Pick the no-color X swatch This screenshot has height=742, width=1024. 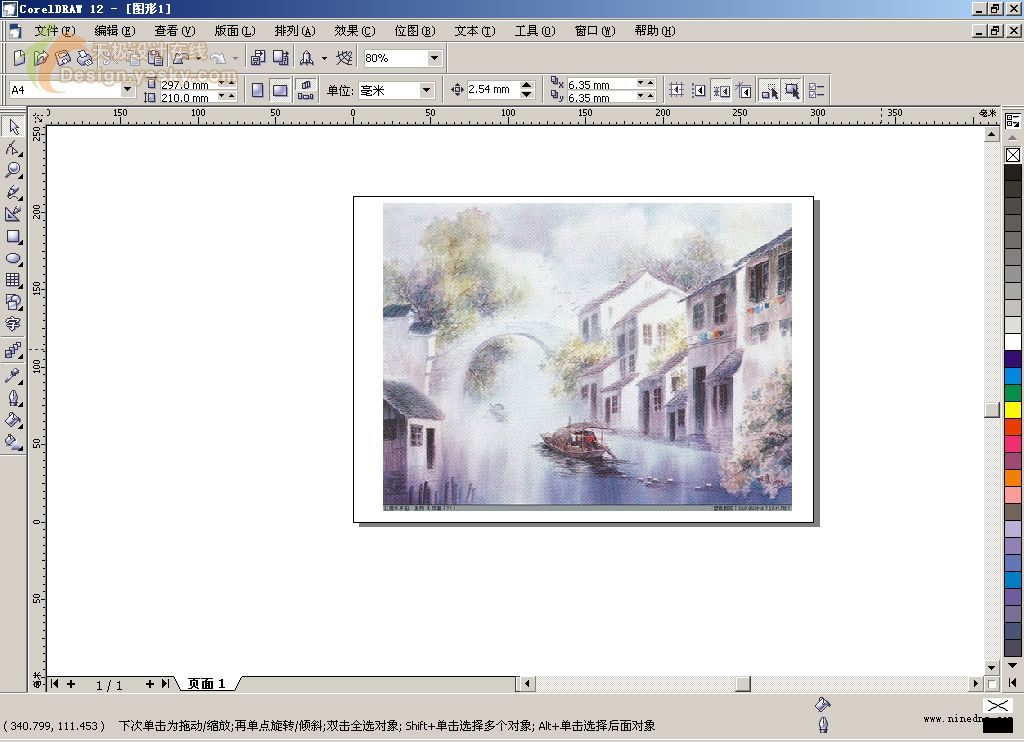(x=1012, y=155)
